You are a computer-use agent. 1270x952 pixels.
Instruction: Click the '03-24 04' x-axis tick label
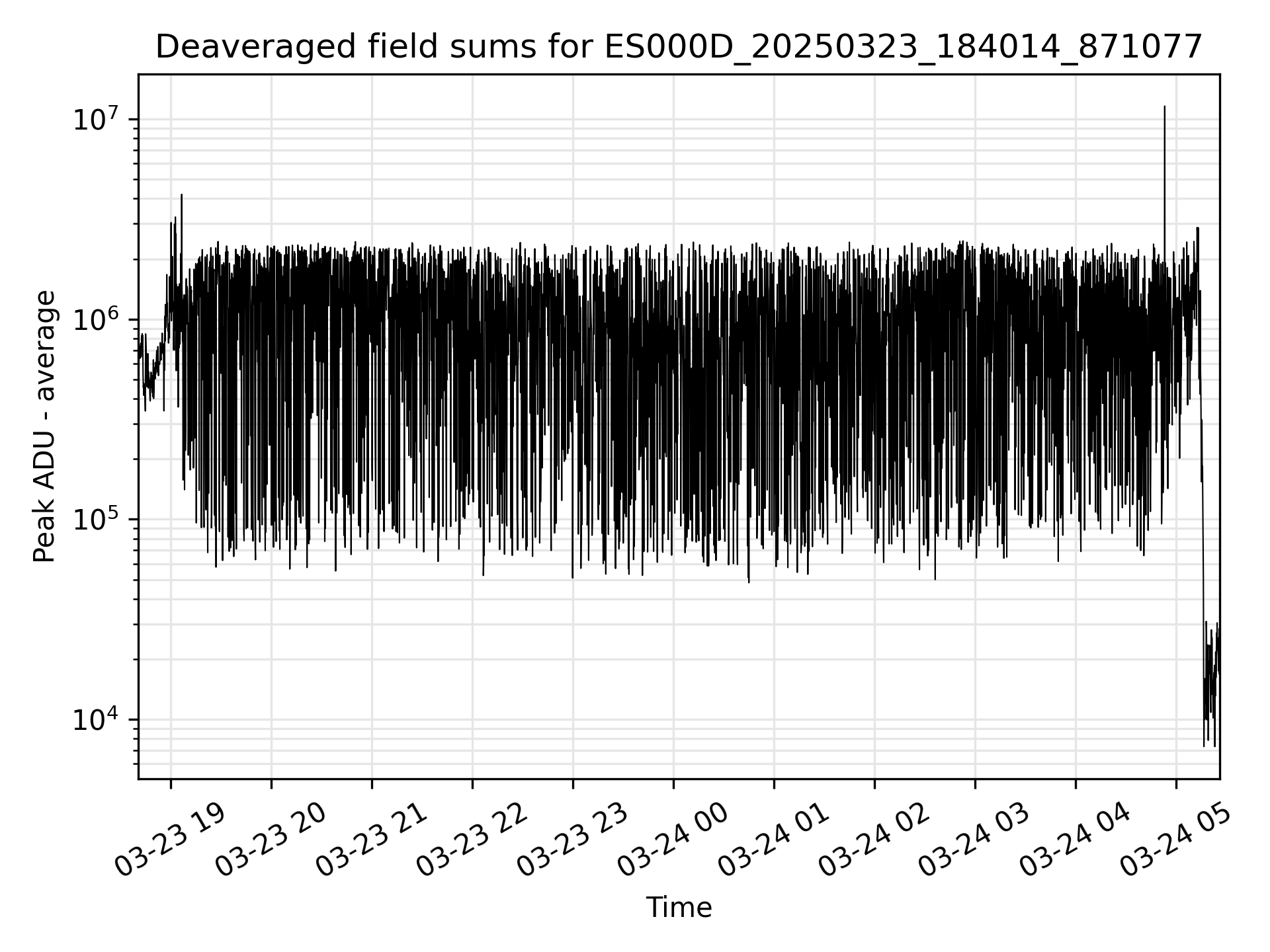point(1076,840)
